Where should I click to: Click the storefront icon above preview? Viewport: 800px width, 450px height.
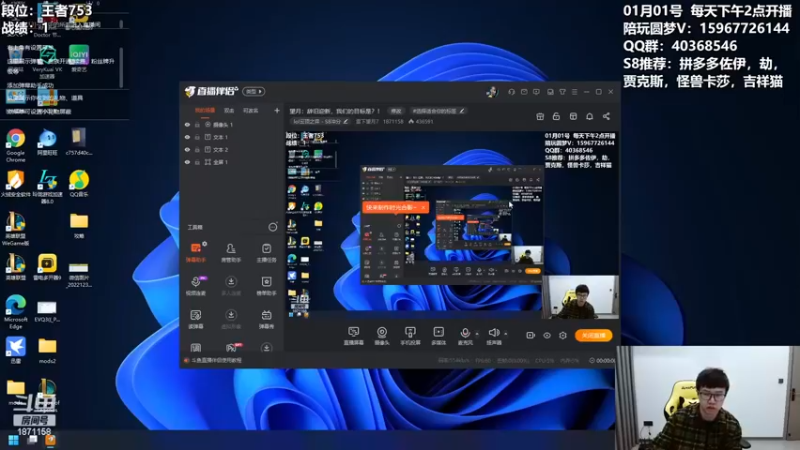(573, 116)
